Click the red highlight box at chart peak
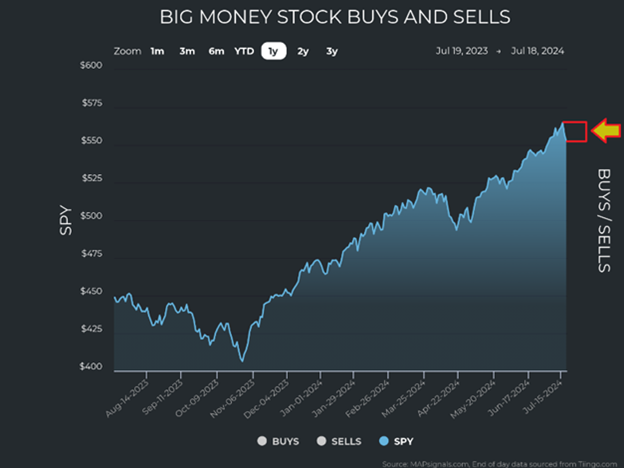 [575, 131]
